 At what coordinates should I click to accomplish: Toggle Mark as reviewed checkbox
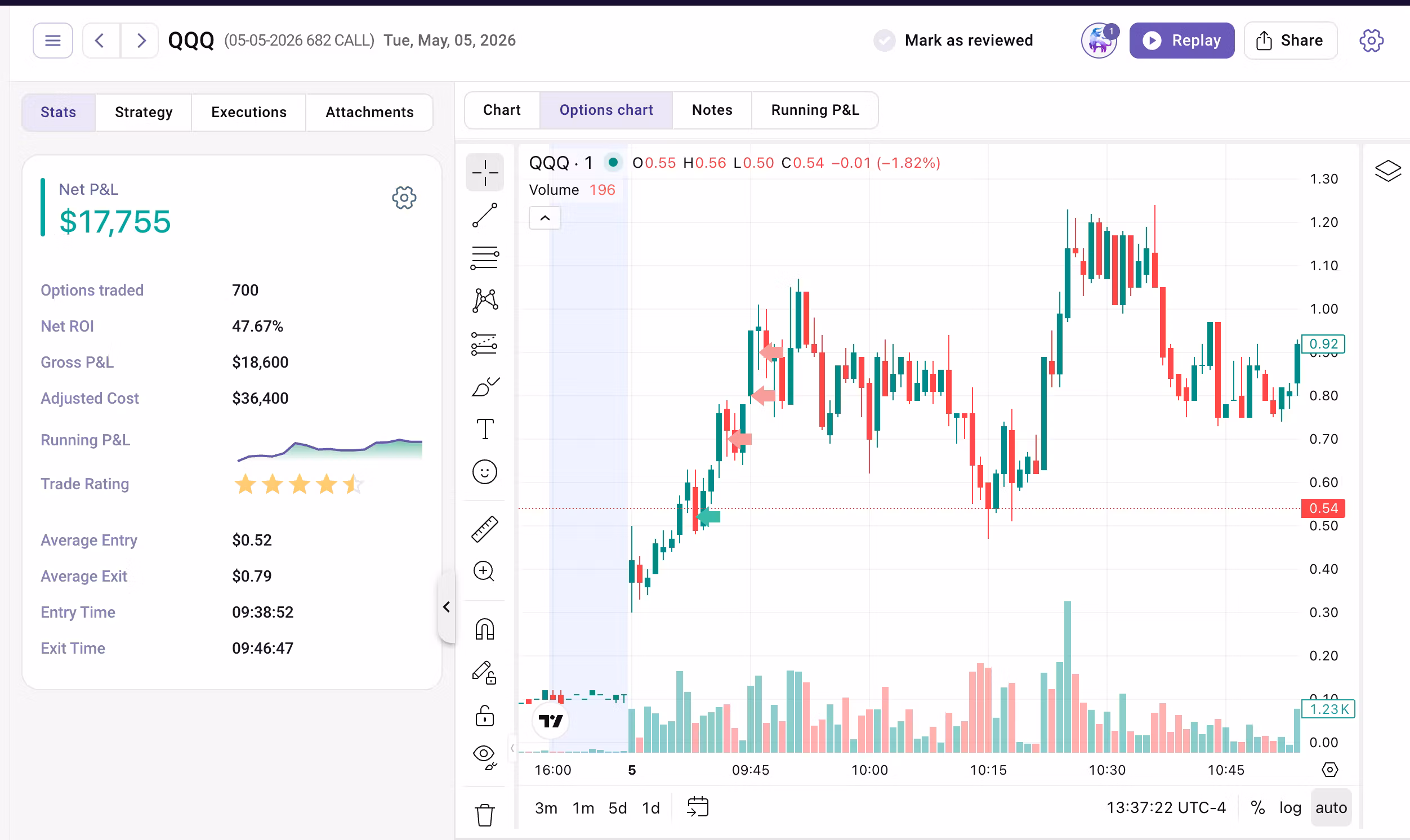tap(884, 41)
